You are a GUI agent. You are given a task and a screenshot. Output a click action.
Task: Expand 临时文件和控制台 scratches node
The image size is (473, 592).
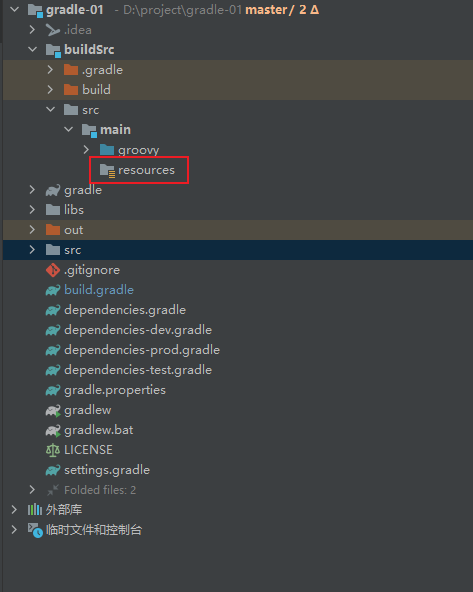pyautogui.click(x=14, y=530)
